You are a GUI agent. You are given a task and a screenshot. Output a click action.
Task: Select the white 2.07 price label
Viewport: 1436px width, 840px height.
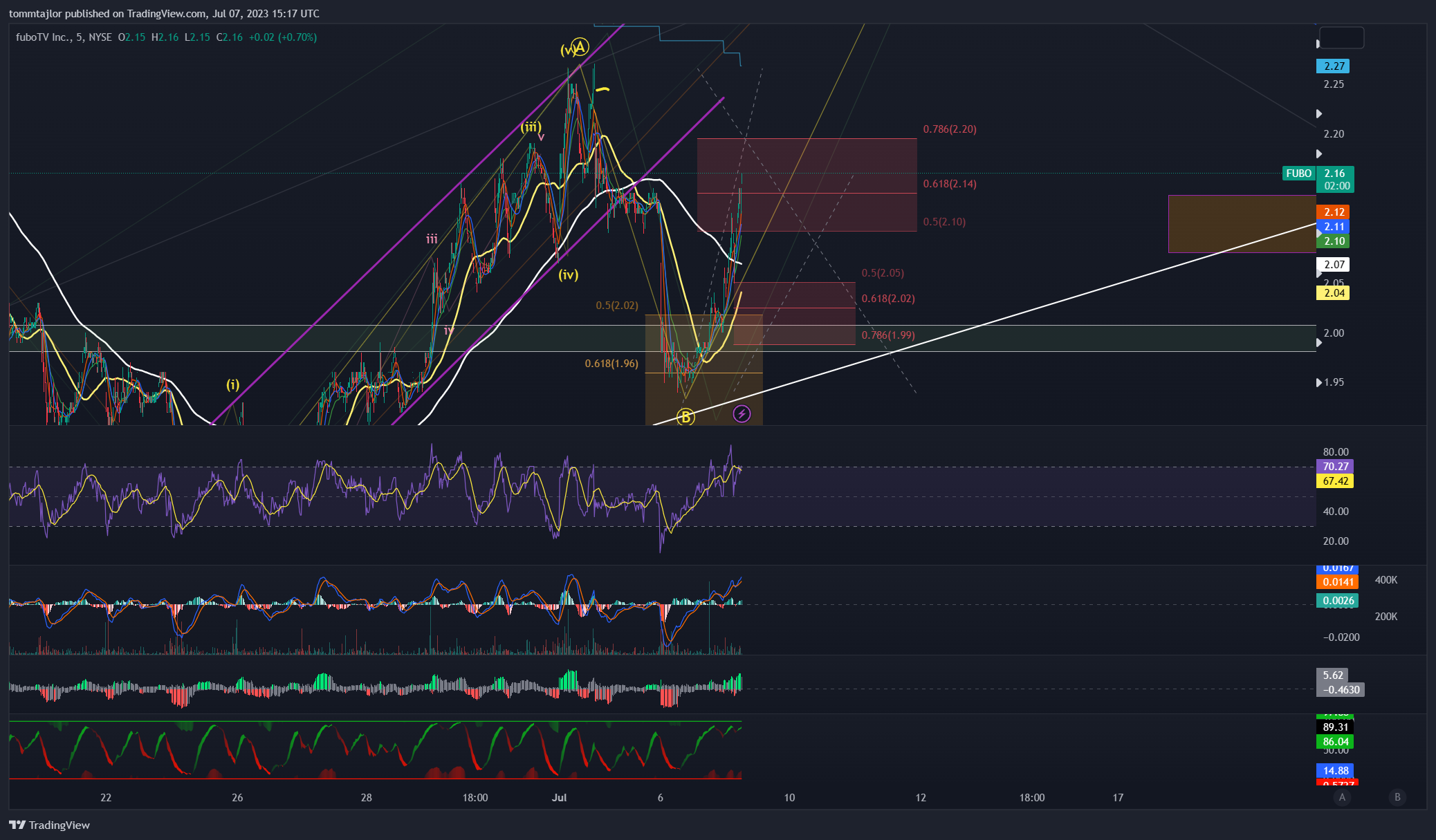coord(1333,265)
